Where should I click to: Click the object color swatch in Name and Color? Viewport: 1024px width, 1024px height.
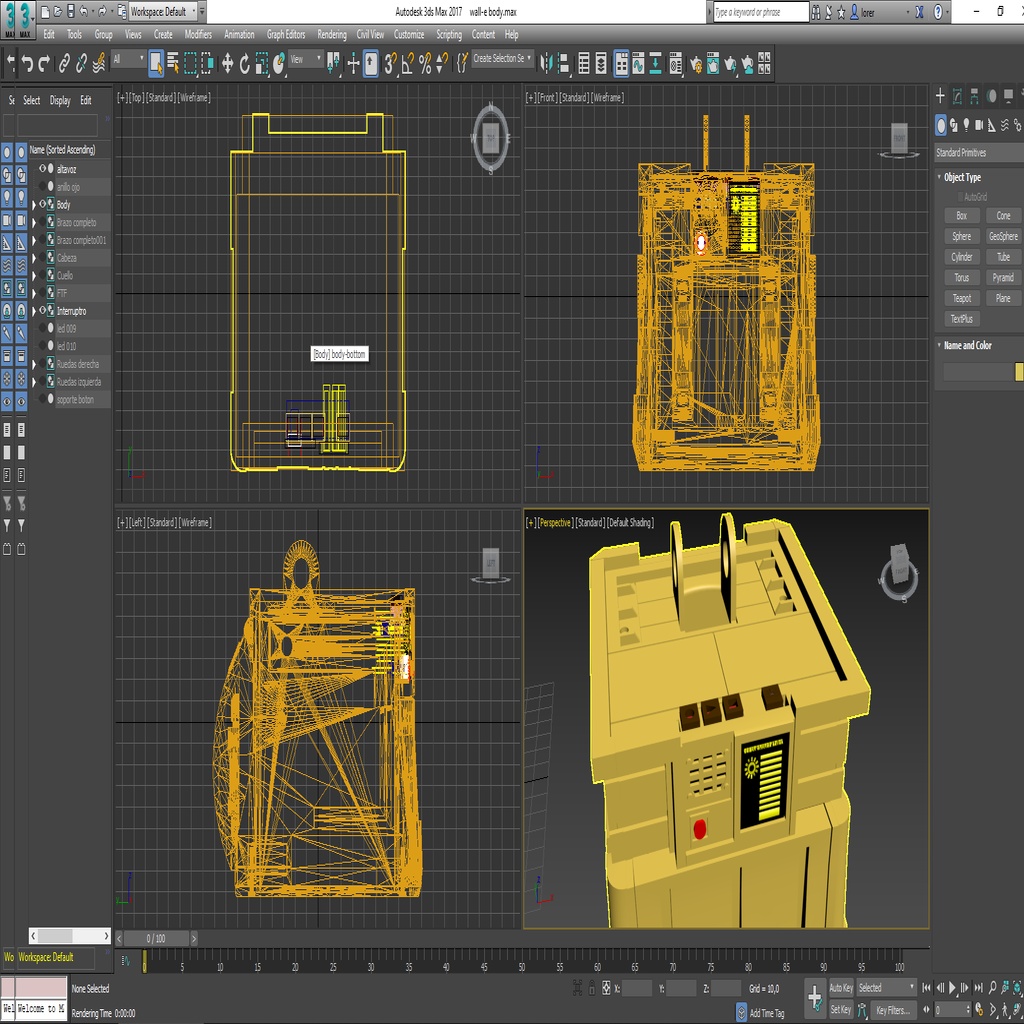coord(1019,372)
